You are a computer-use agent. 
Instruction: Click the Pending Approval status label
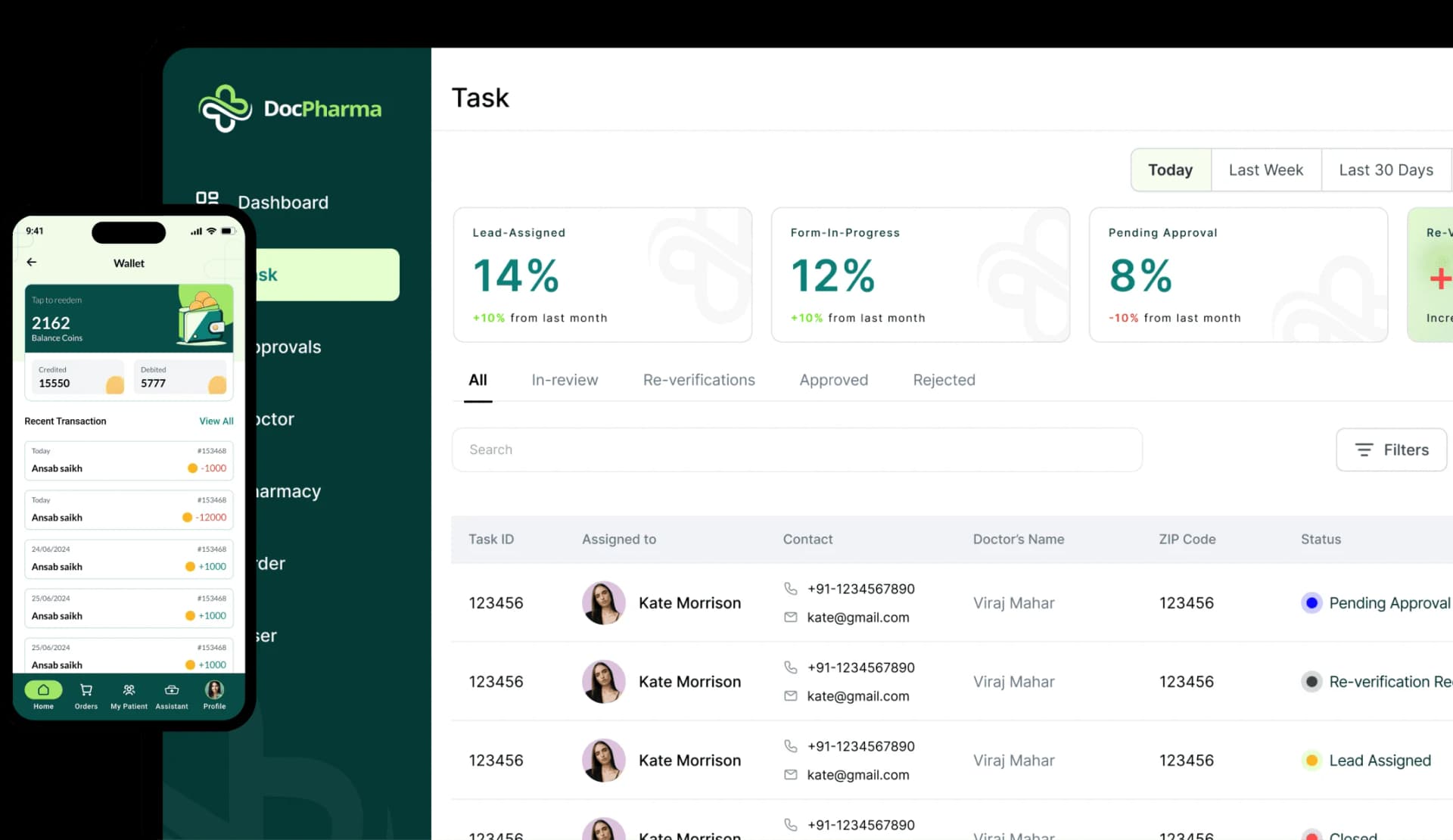1389,603
